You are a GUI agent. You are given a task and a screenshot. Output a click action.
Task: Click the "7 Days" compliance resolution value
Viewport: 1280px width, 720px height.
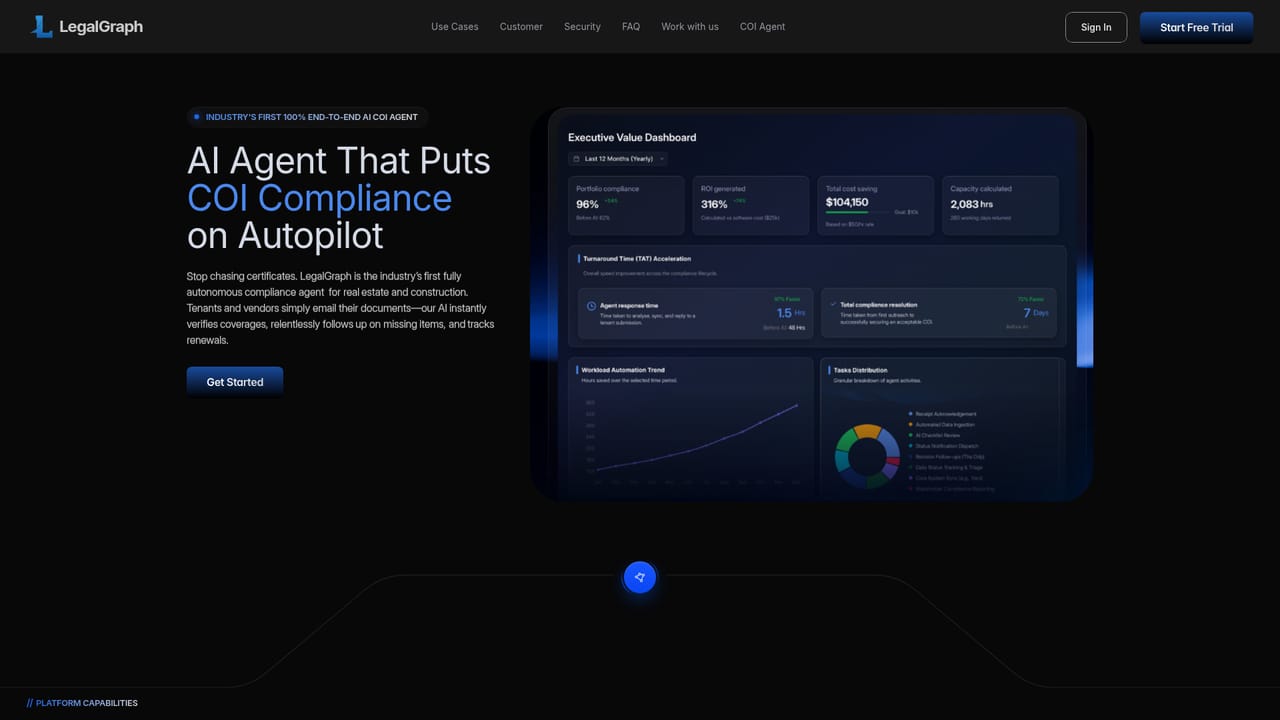click(x=1035, y=313)
